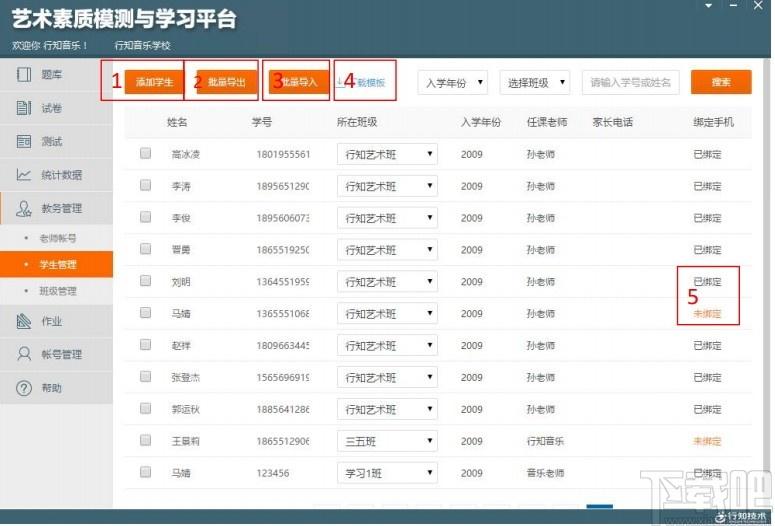The image size is (775, 526).
Task: Click the orange 搜索 button
Action: click(721, 82)
